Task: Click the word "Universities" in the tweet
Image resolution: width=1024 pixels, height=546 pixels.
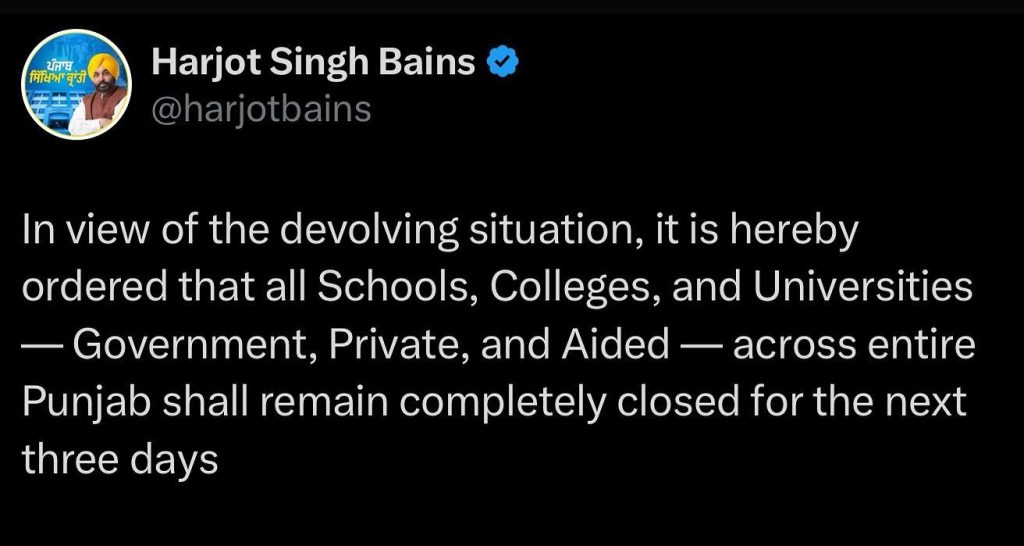Action: coord(863,287)
